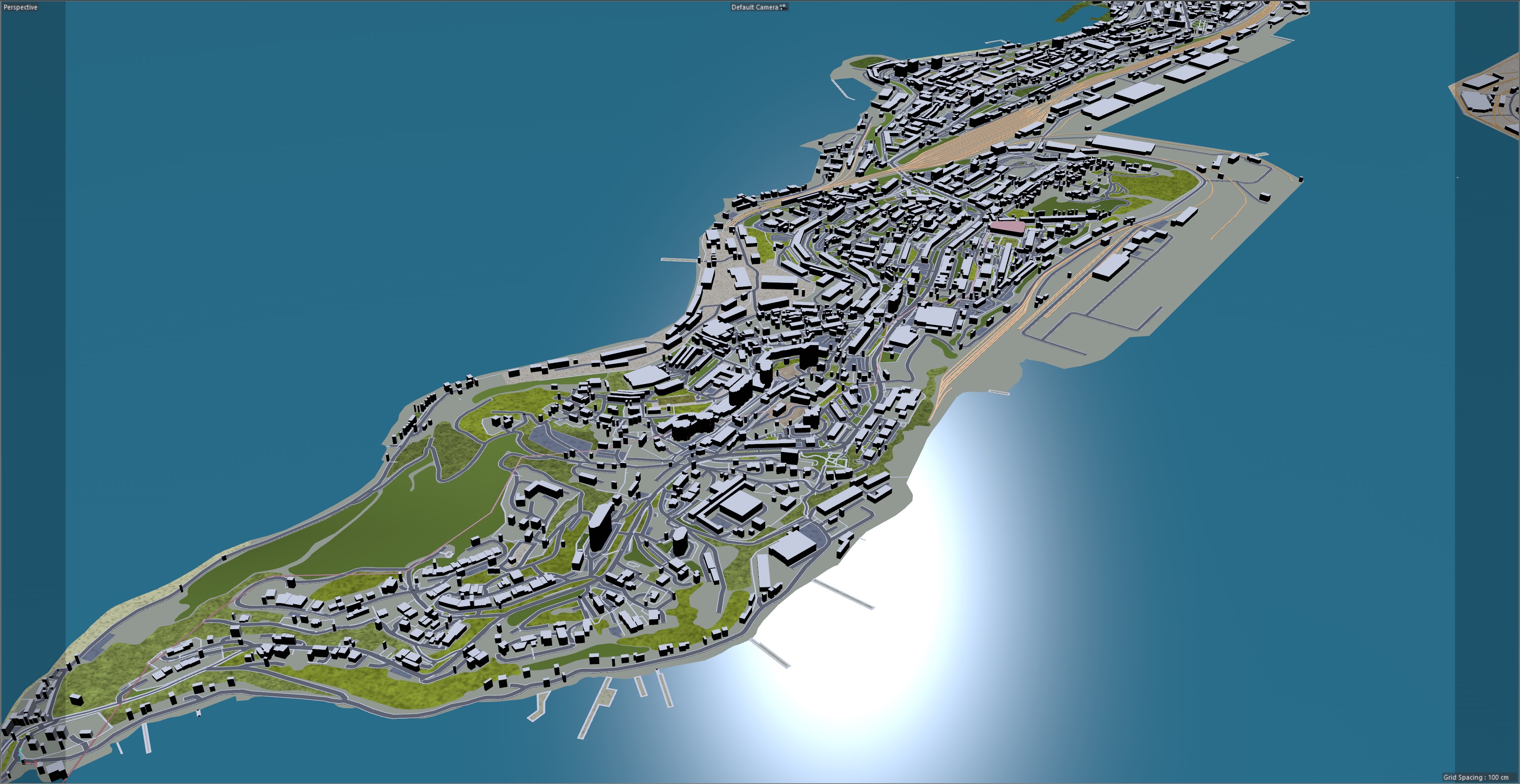This screenshot has height=784, width=1520.
Task: Click the Perspective viewport label
Action: pos(21,7)
